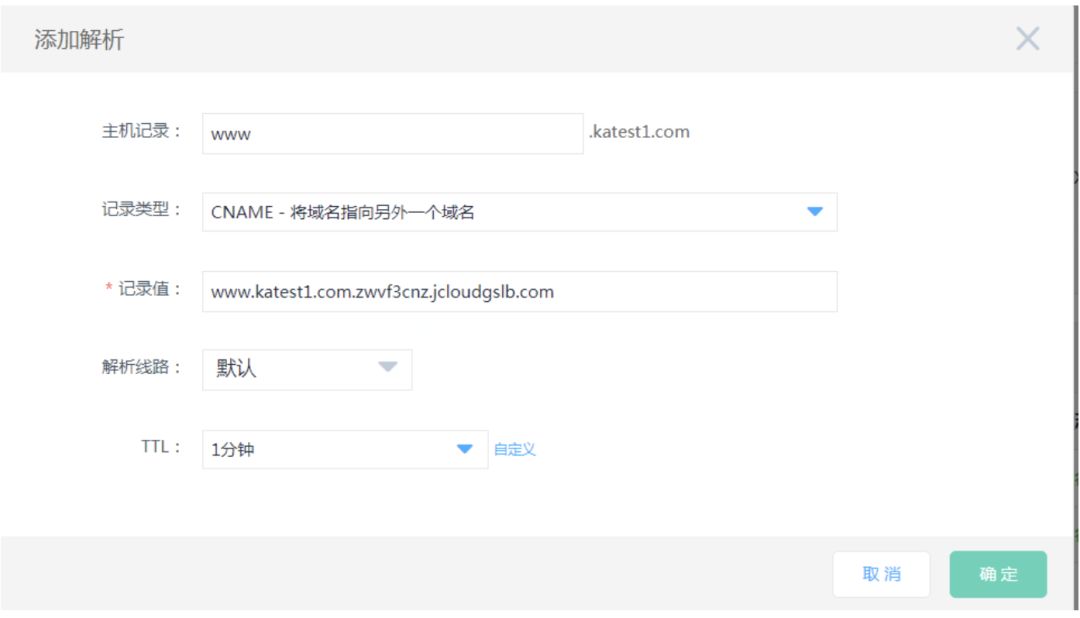
Task: Click the 记录类型 label
Action: click(141, 209)
